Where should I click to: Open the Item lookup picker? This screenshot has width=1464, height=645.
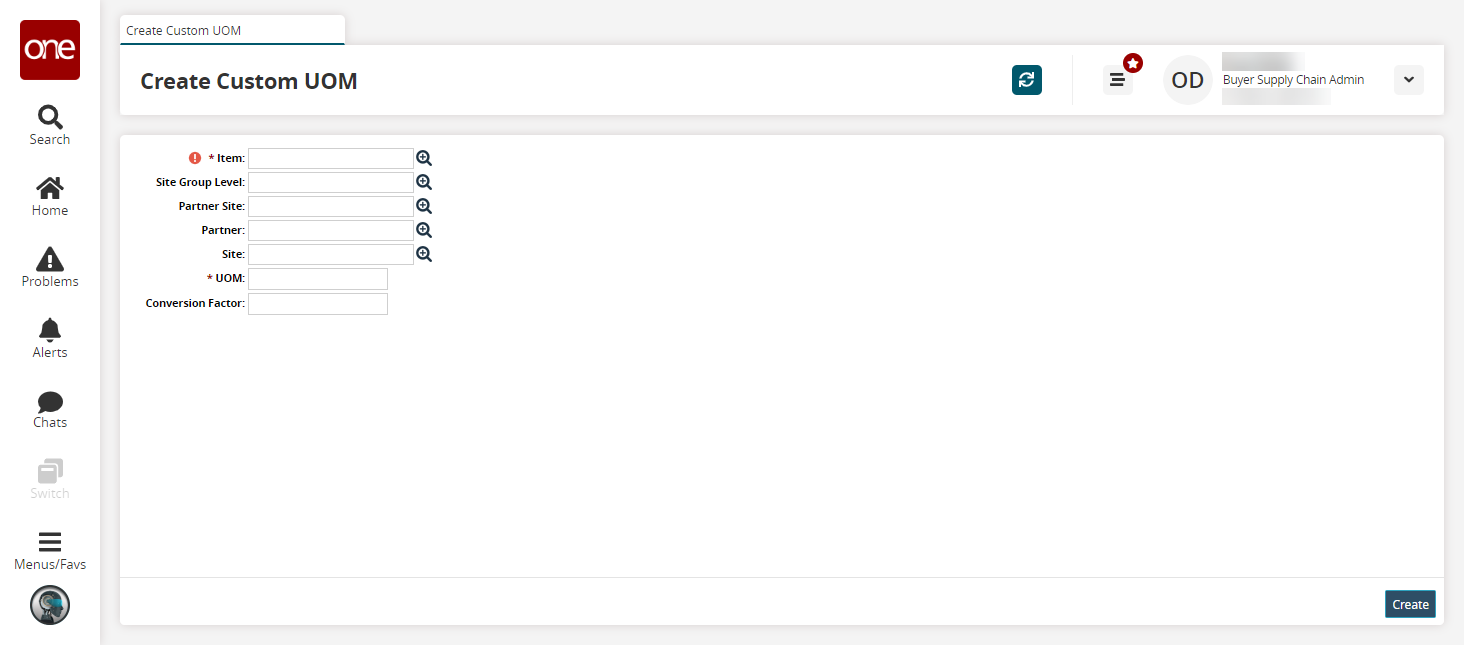click(424, 158)
